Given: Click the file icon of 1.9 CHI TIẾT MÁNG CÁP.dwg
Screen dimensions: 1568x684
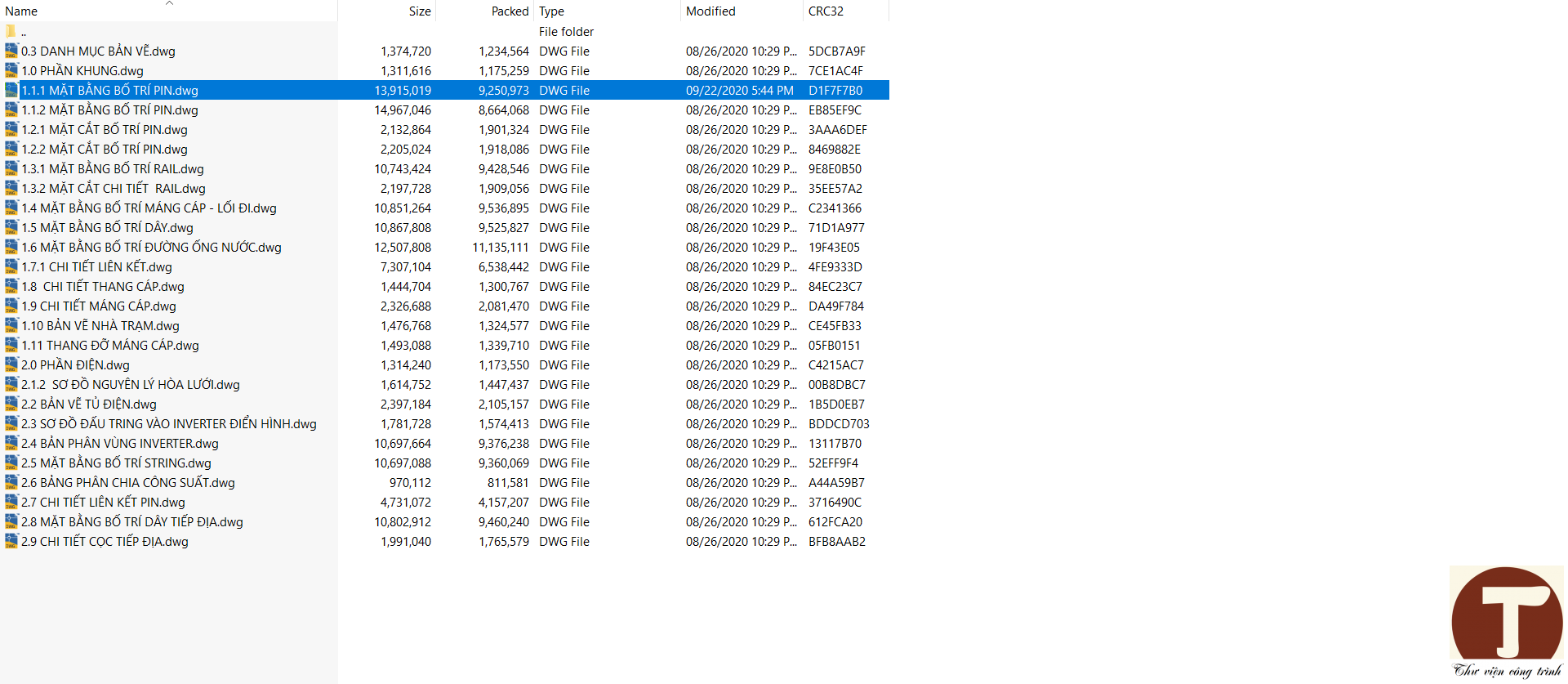Looking at the screenshot, I should 11,306.
